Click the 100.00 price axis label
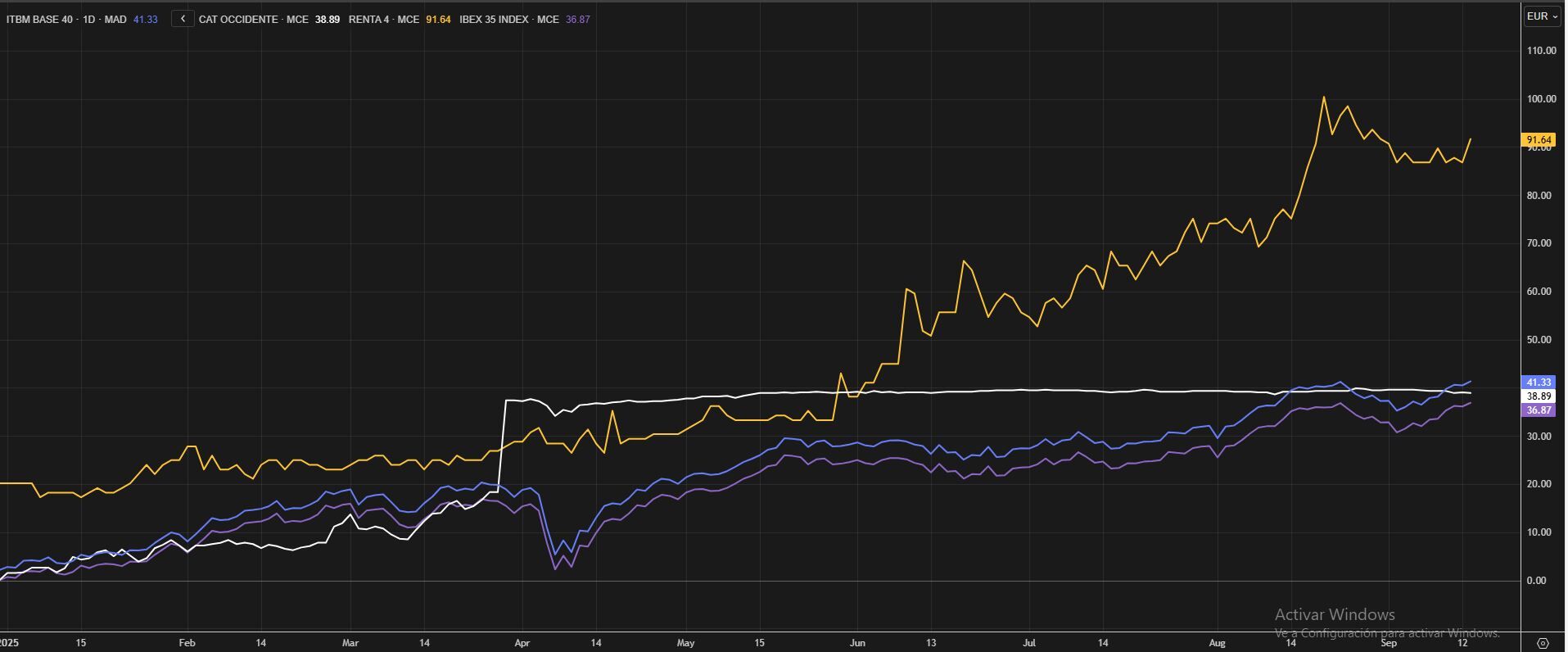Screen dimensions: 1568x652 pyautogui.click(x=1541, y=99)
